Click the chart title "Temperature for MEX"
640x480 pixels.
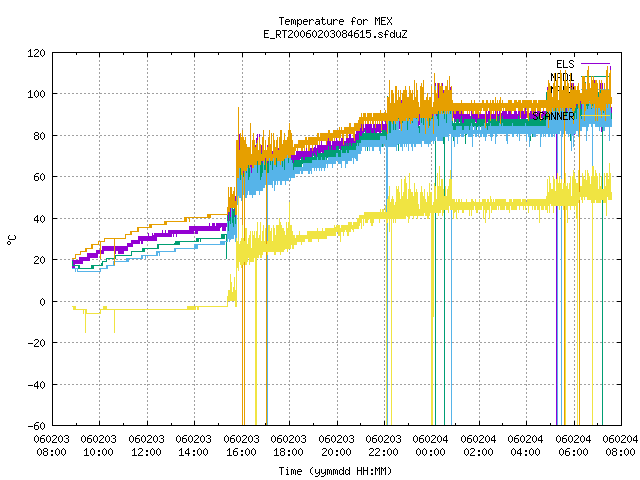pos(336,21)
